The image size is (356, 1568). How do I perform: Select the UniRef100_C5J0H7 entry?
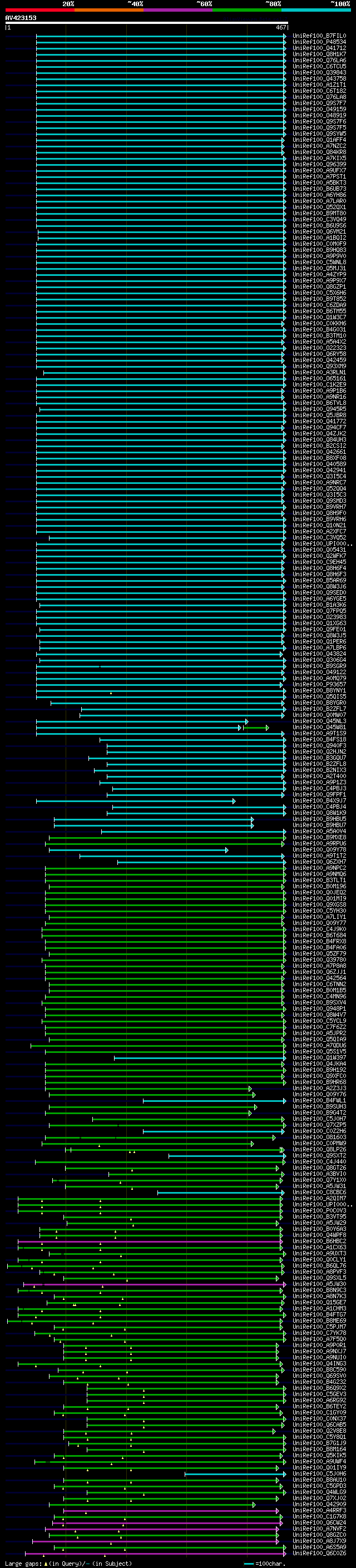coord(319,1119)
